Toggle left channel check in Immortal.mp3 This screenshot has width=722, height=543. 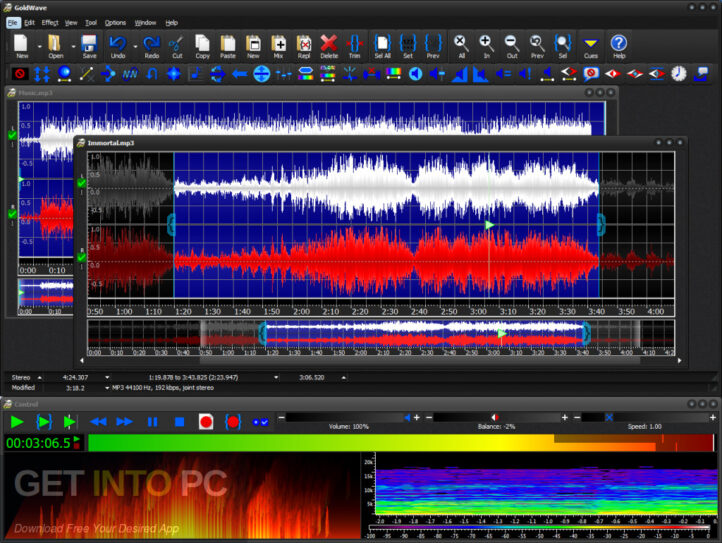click(x=82, y=183)
